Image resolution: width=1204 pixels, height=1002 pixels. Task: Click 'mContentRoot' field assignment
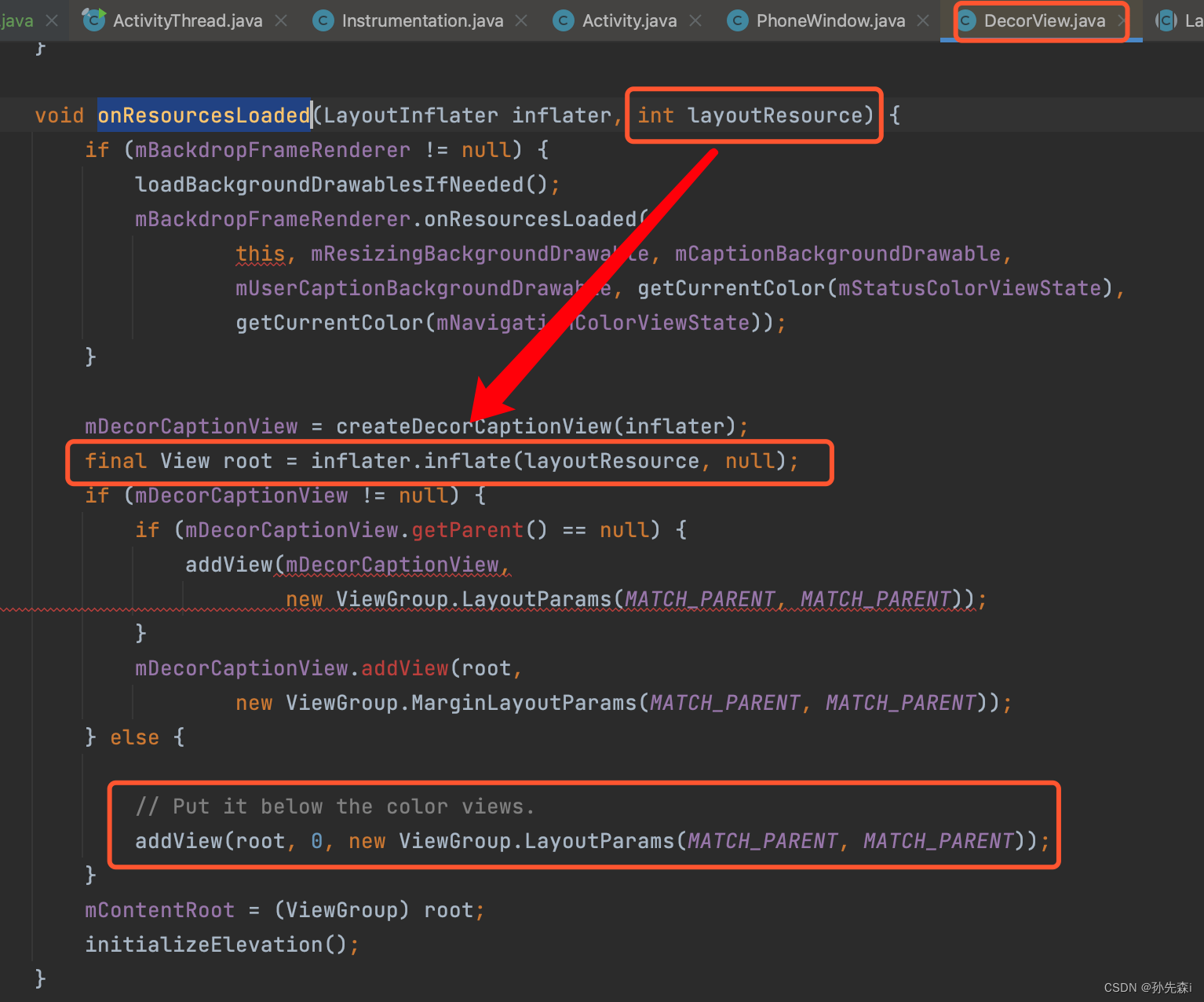159,910
